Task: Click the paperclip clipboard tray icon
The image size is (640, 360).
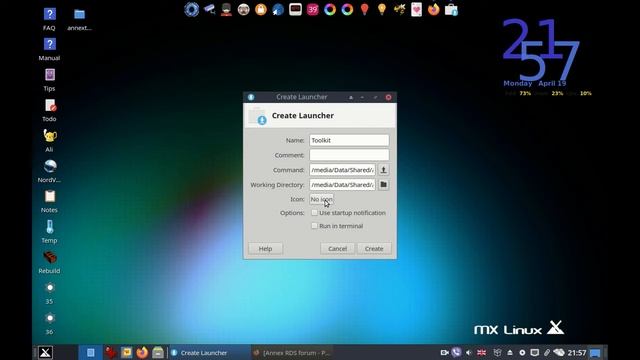Action: [547, 352]
